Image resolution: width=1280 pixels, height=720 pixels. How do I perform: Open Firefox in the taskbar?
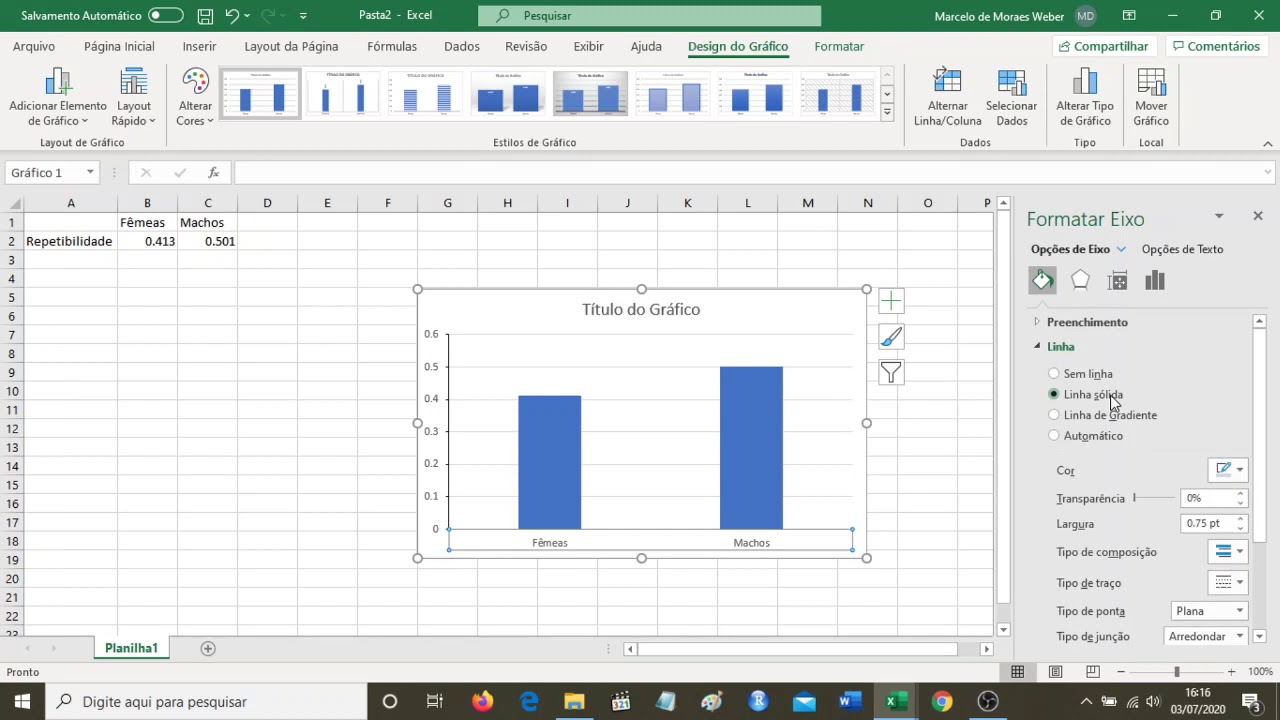[x=482, y=701]
